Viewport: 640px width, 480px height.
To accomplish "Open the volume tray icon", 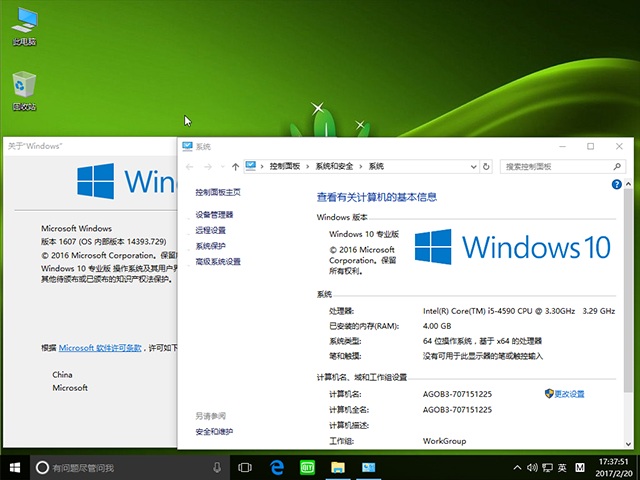I will click(x=532, y=468).
